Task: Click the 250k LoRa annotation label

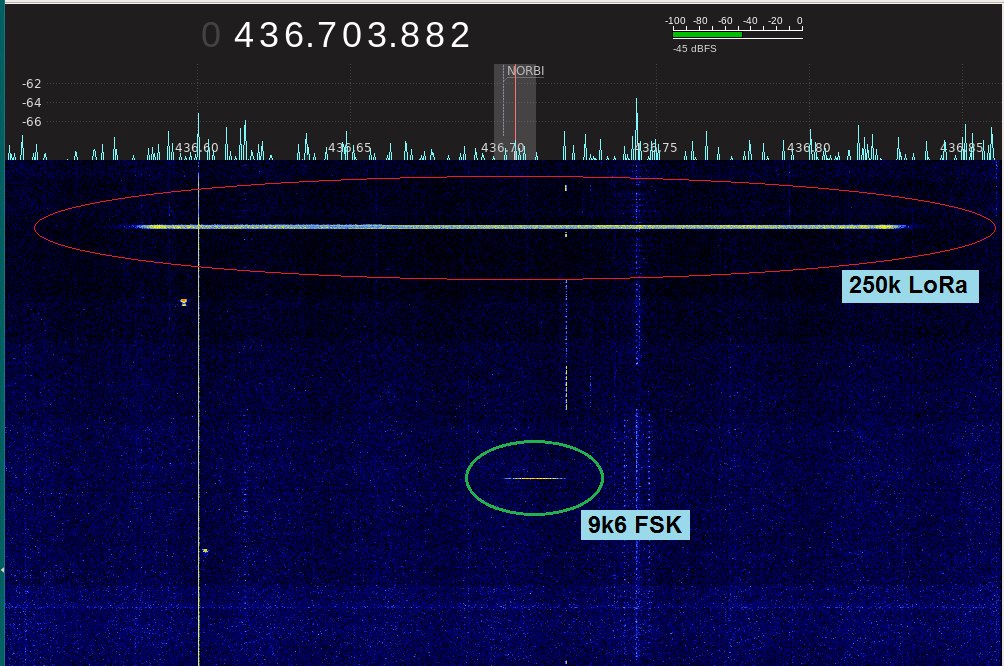Action: (x=909, y=285)
